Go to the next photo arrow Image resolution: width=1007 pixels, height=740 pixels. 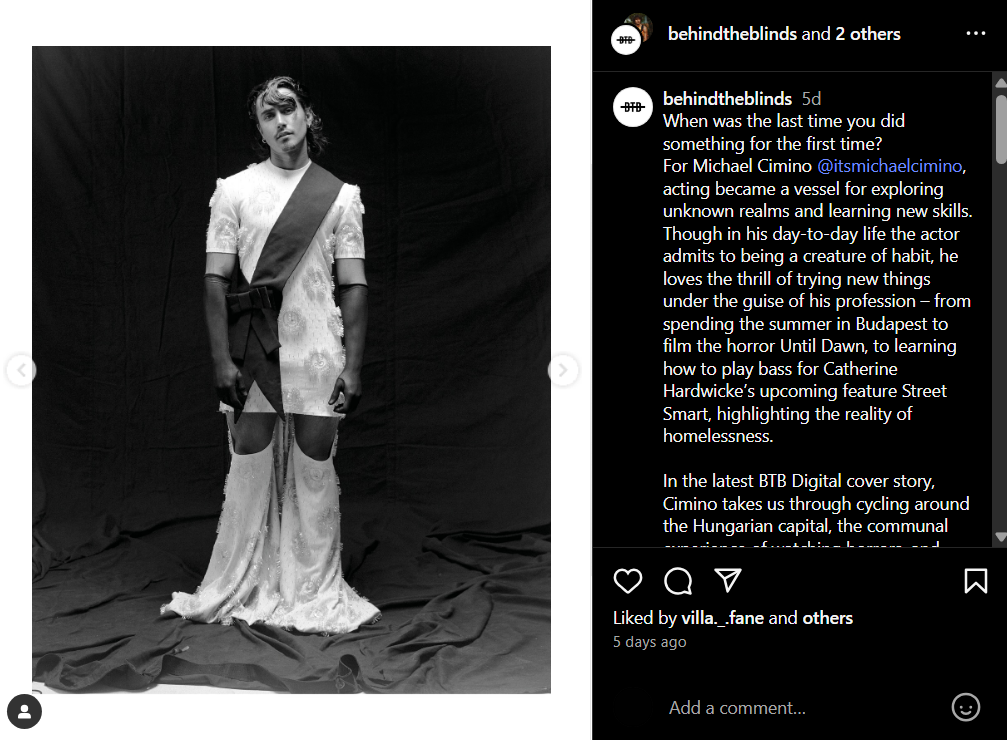563,370
